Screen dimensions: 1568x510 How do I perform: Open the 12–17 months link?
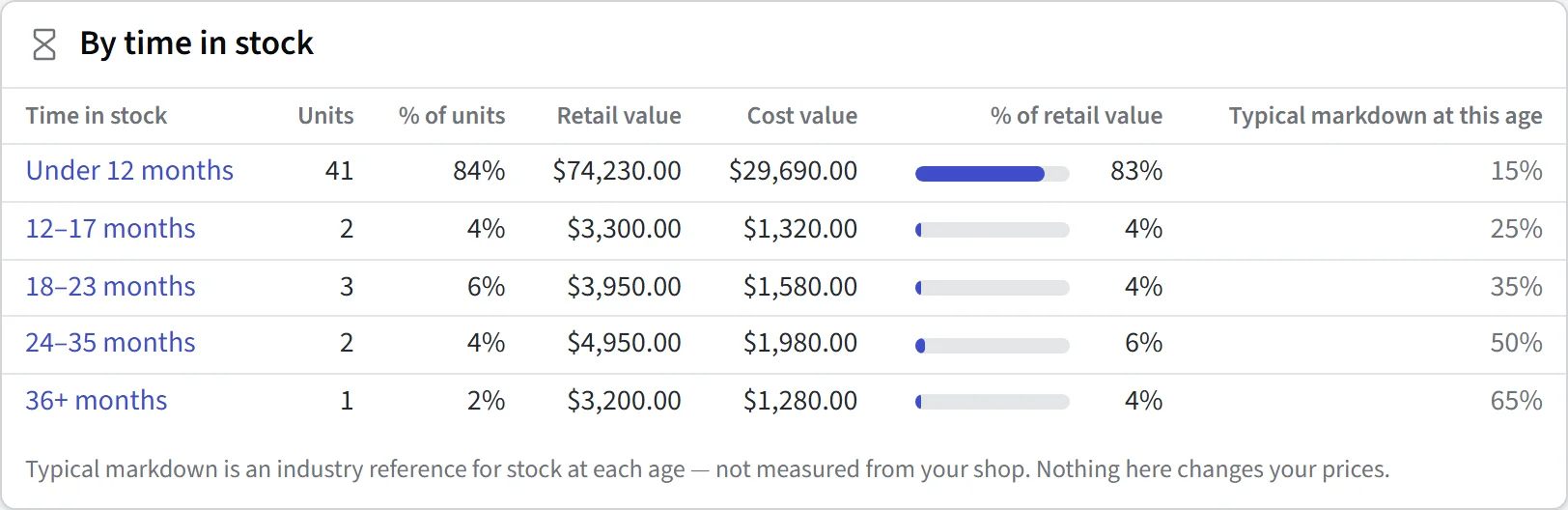click(110, 229)
